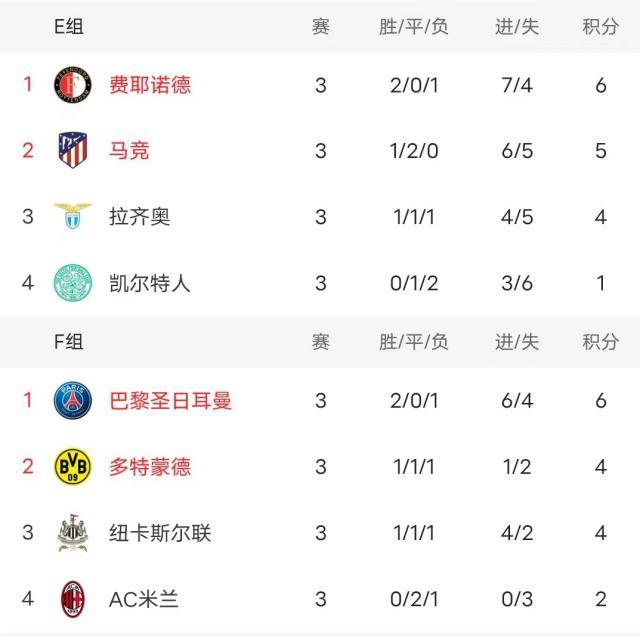Tap the Atlético Madrid club badge
The image size is (640, 636).
pos(72,150)
